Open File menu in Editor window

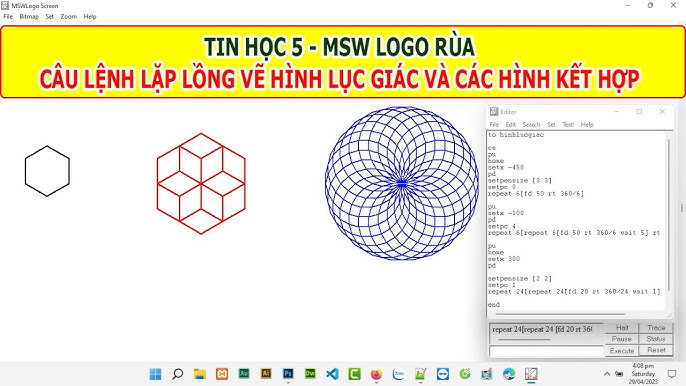[494, 125]
